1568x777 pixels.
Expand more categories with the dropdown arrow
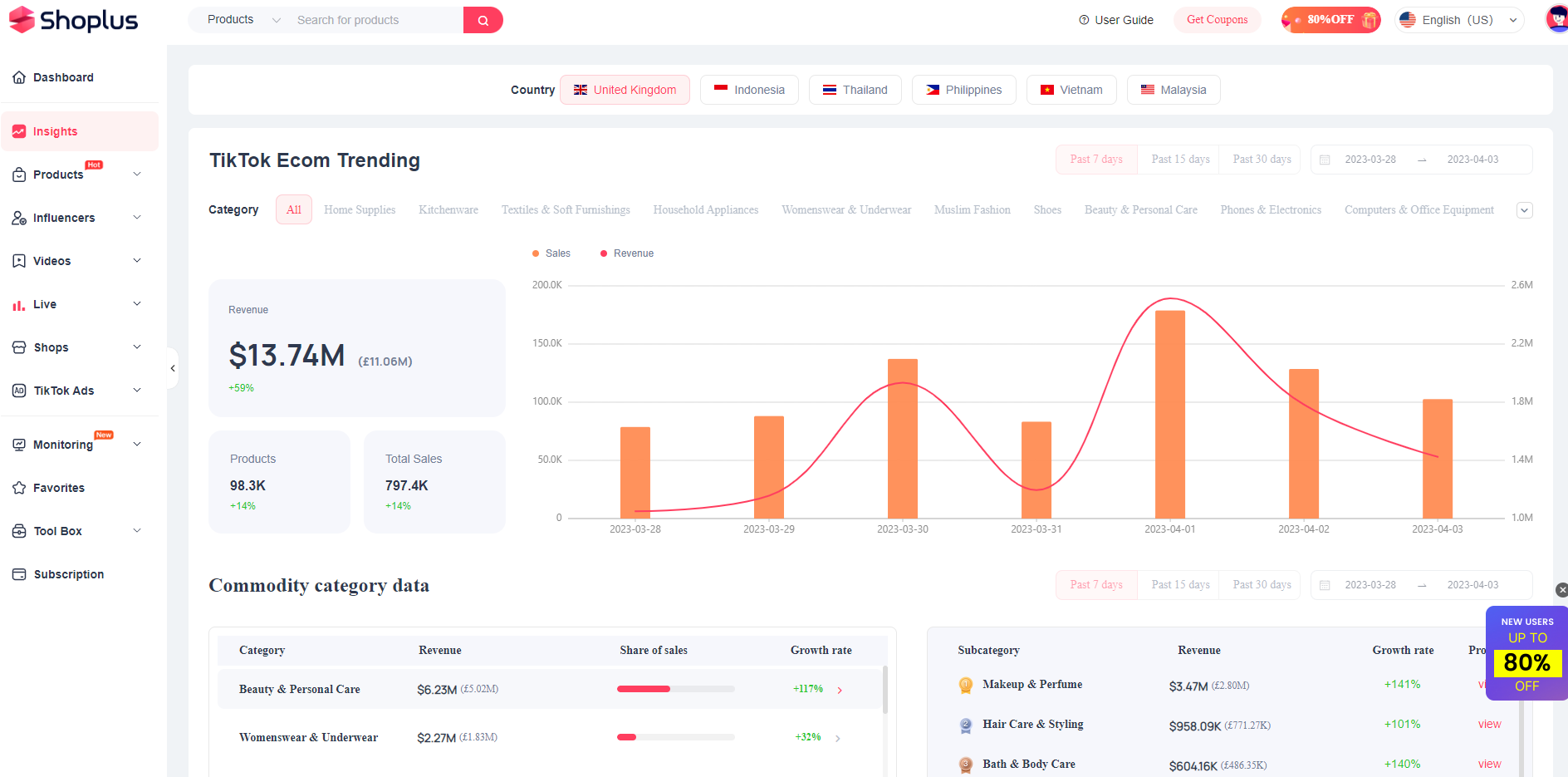tap(1525, 210)
